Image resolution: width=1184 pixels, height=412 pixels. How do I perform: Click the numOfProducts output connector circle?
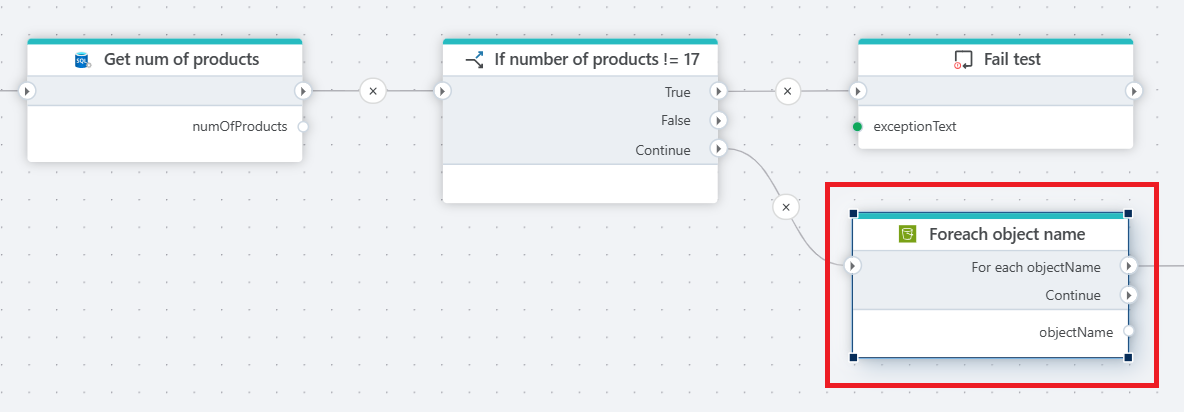click(303, 126)
